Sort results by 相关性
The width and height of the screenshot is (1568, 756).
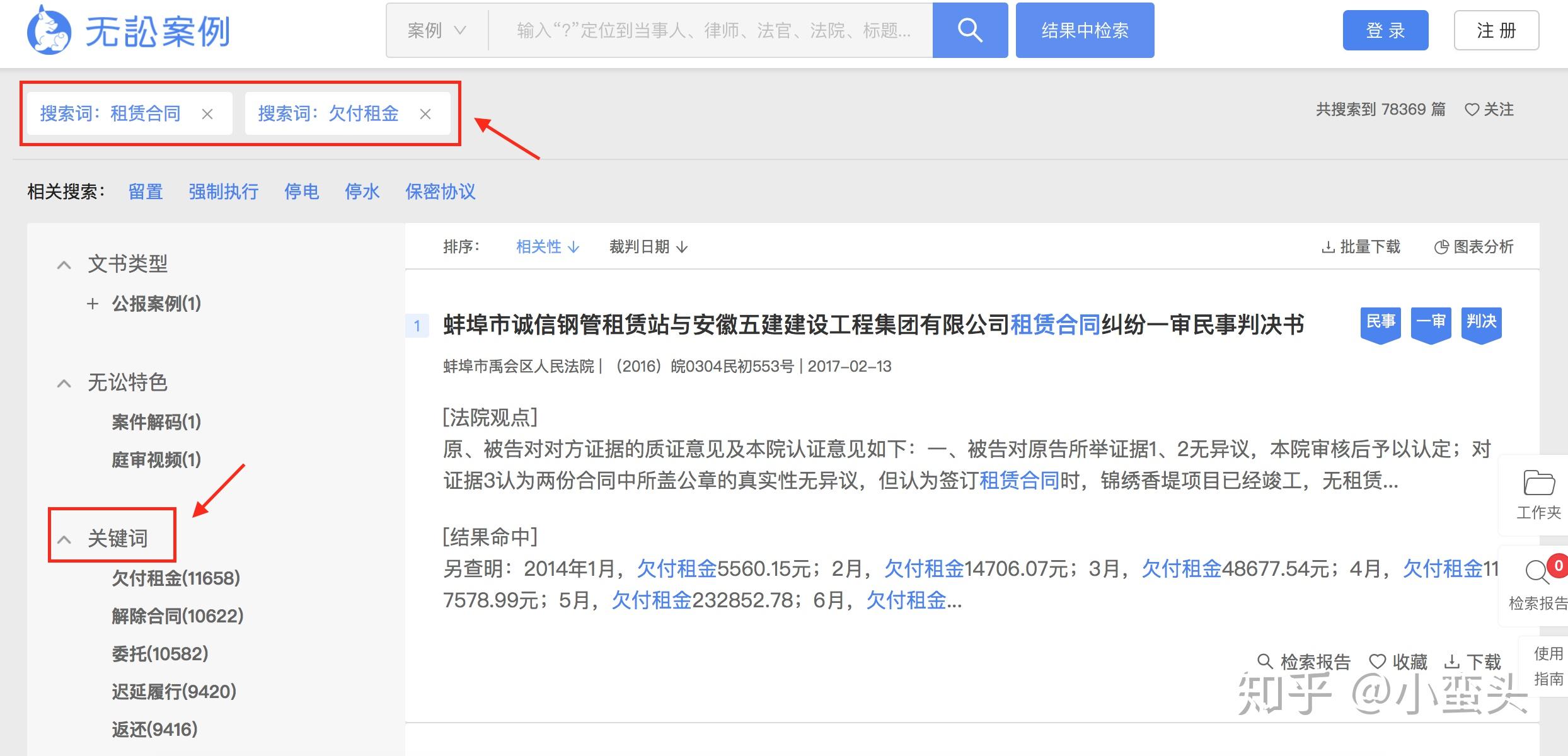[x=547, y=247]
